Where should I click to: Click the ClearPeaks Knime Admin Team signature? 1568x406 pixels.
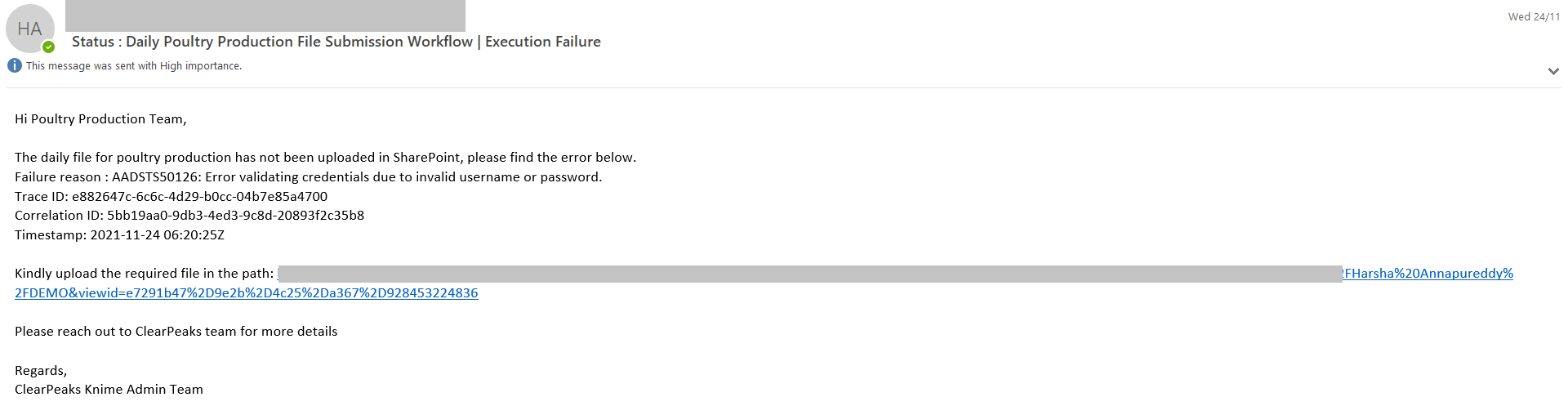point(109,390)
